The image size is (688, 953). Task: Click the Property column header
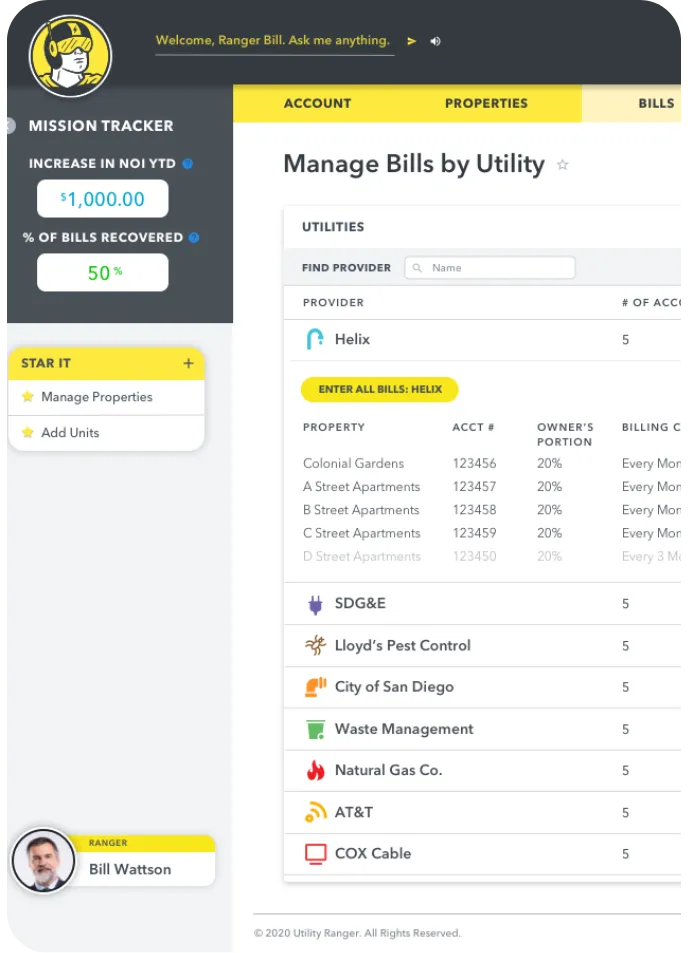(334, 427)
